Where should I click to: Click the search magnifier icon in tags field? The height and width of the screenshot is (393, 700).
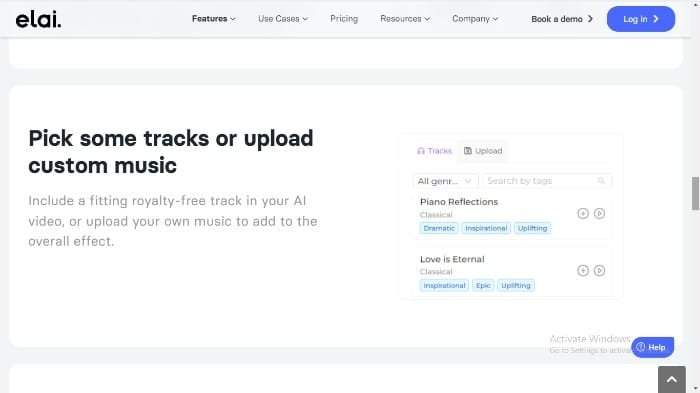coord(601,181)
